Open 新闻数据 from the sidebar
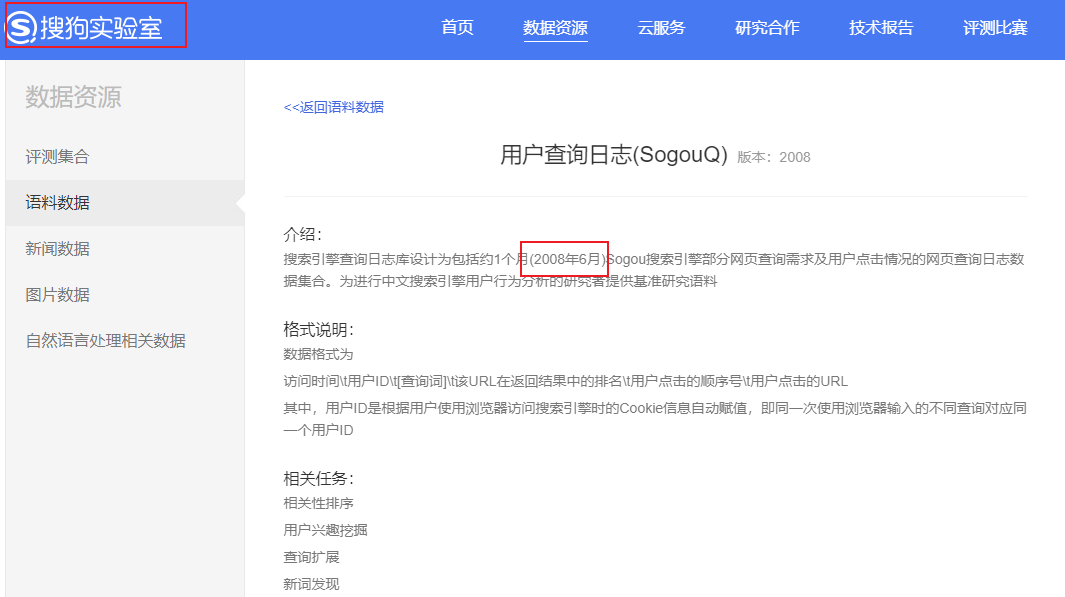 pyautogui.click(x=58, y=249)
